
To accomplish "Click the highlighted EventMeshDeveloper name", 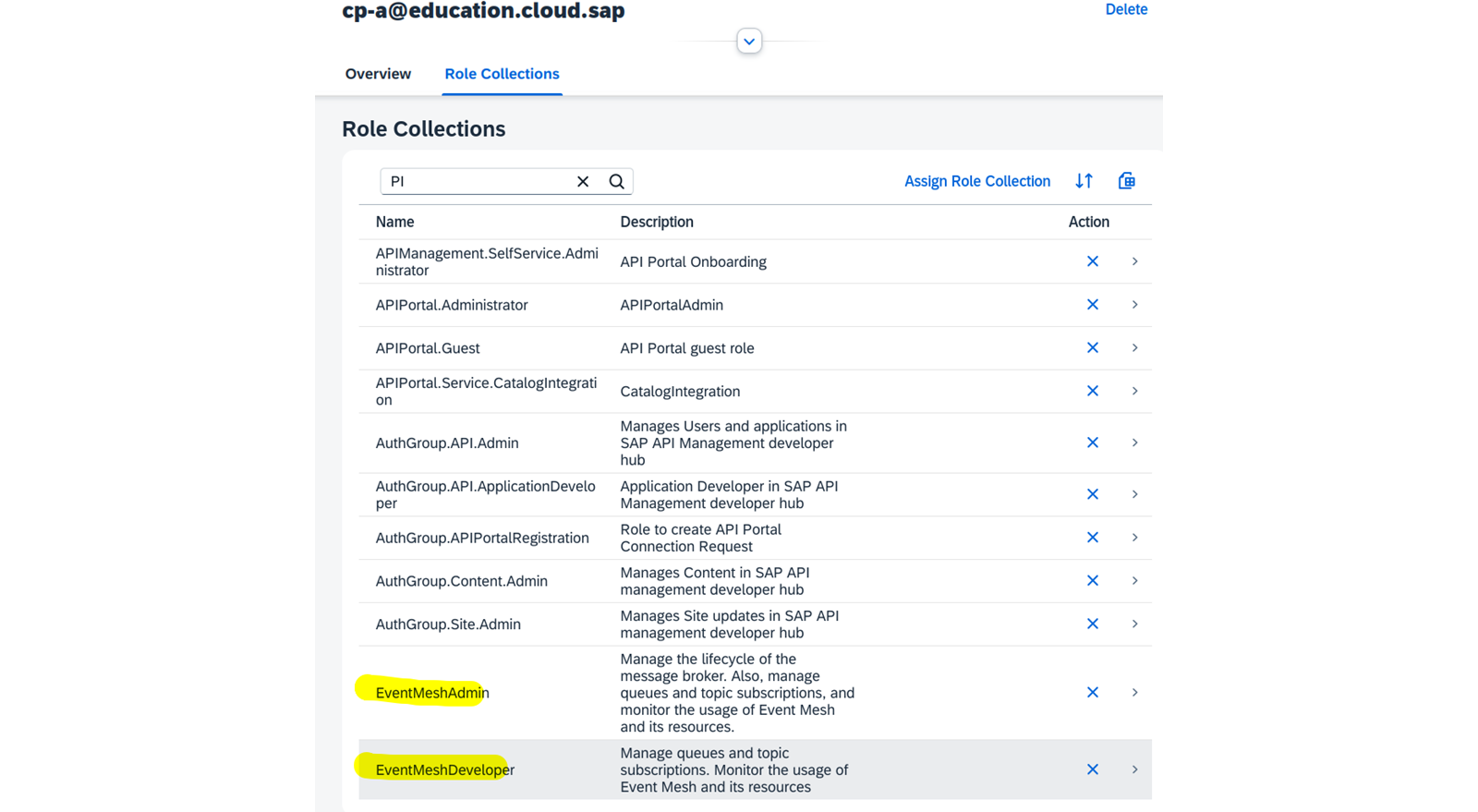I will 445,770.
